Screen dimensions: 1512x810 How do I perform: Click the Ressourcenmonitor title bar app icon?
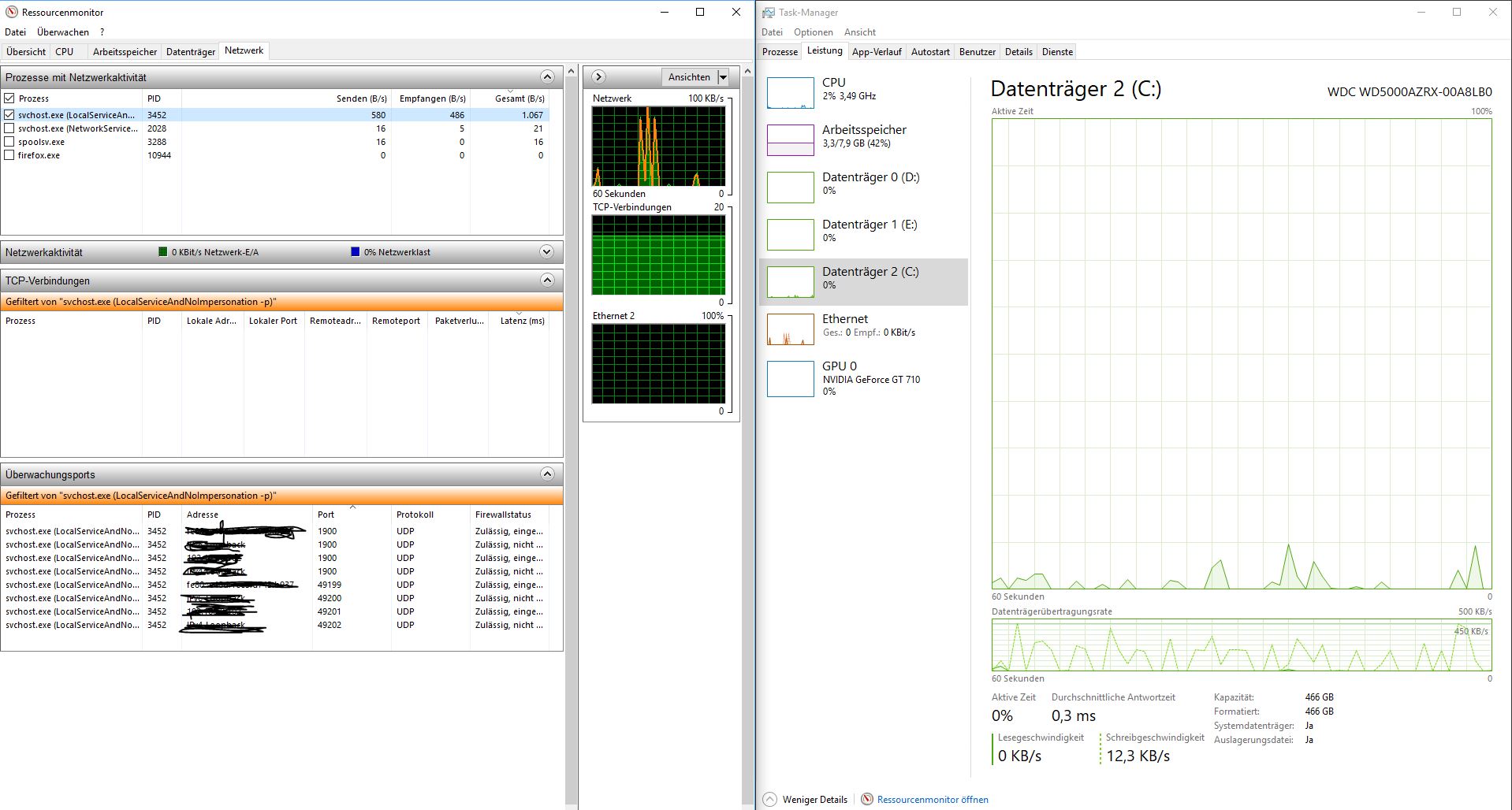tap(12, 12)
